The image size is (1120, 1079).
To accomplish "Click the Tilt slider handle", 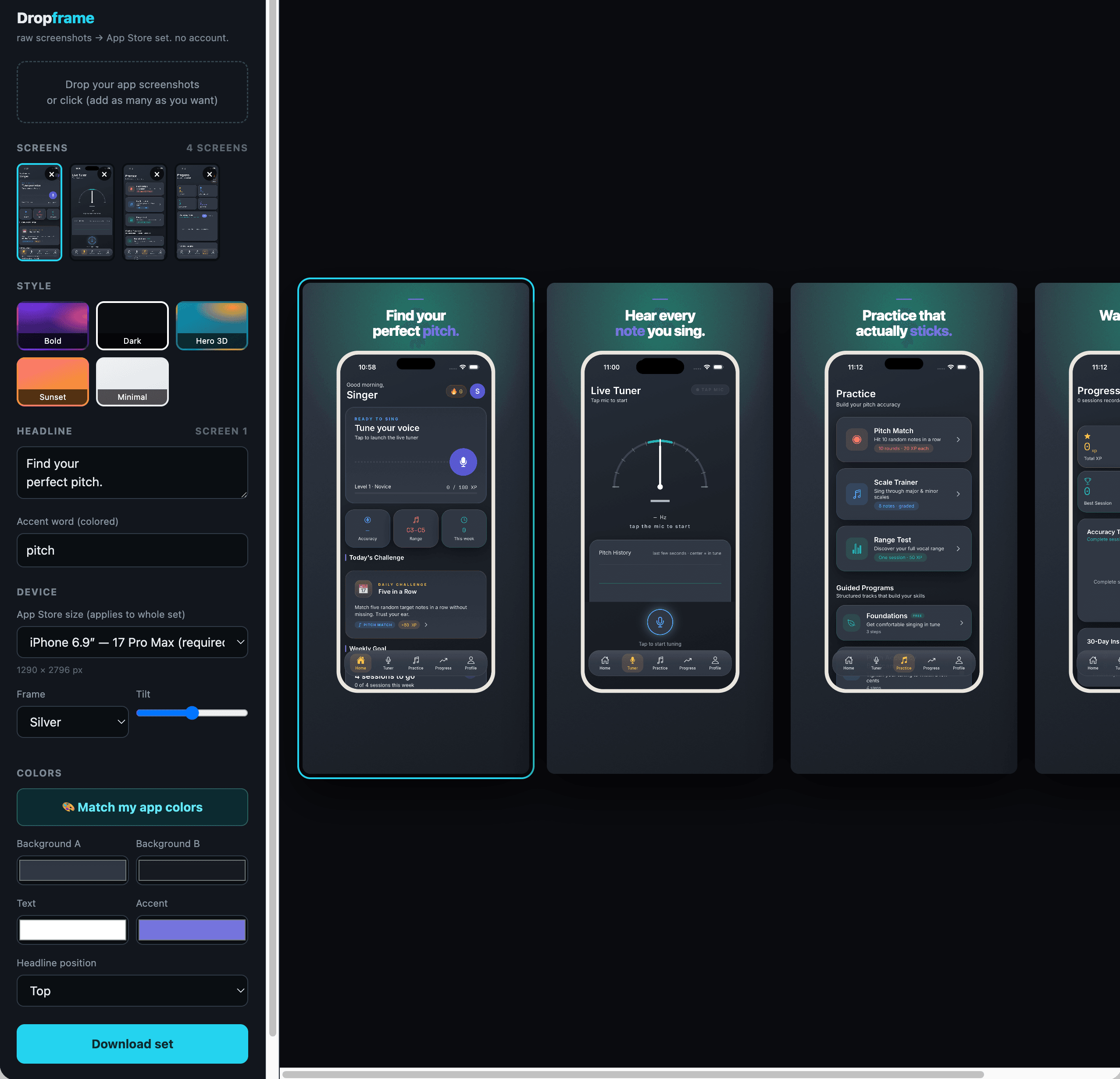I will [192, 713].
